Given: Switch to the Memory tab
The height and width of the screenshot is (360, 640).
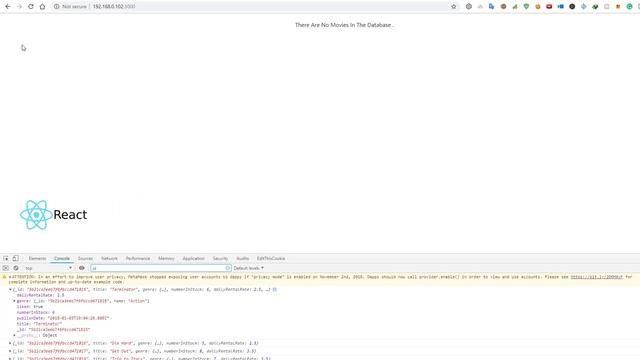Looking at the screenshot, I should coord(166,258).
